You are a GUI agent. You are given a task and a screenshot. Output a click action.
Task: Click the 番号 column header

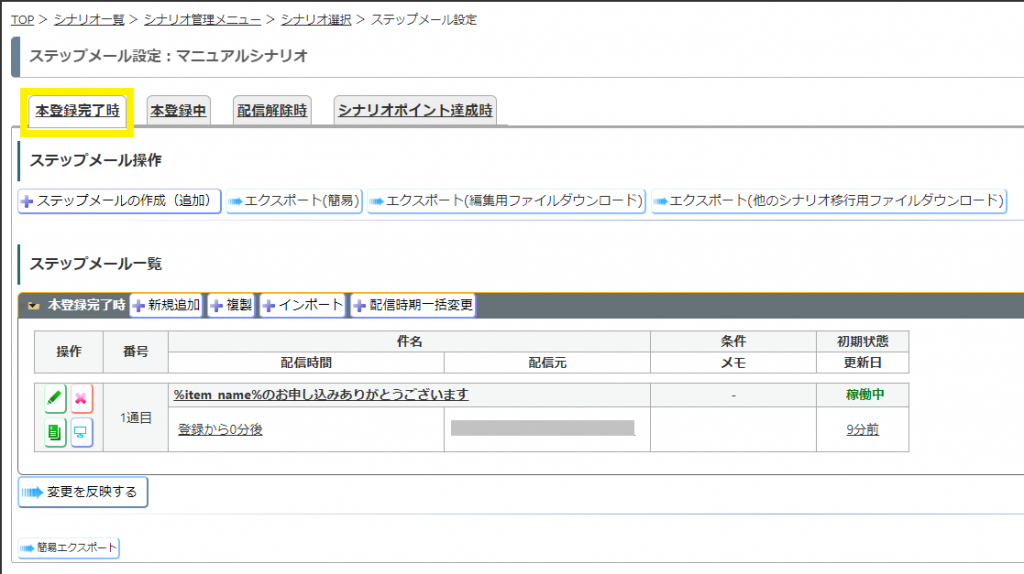(136, 351)
